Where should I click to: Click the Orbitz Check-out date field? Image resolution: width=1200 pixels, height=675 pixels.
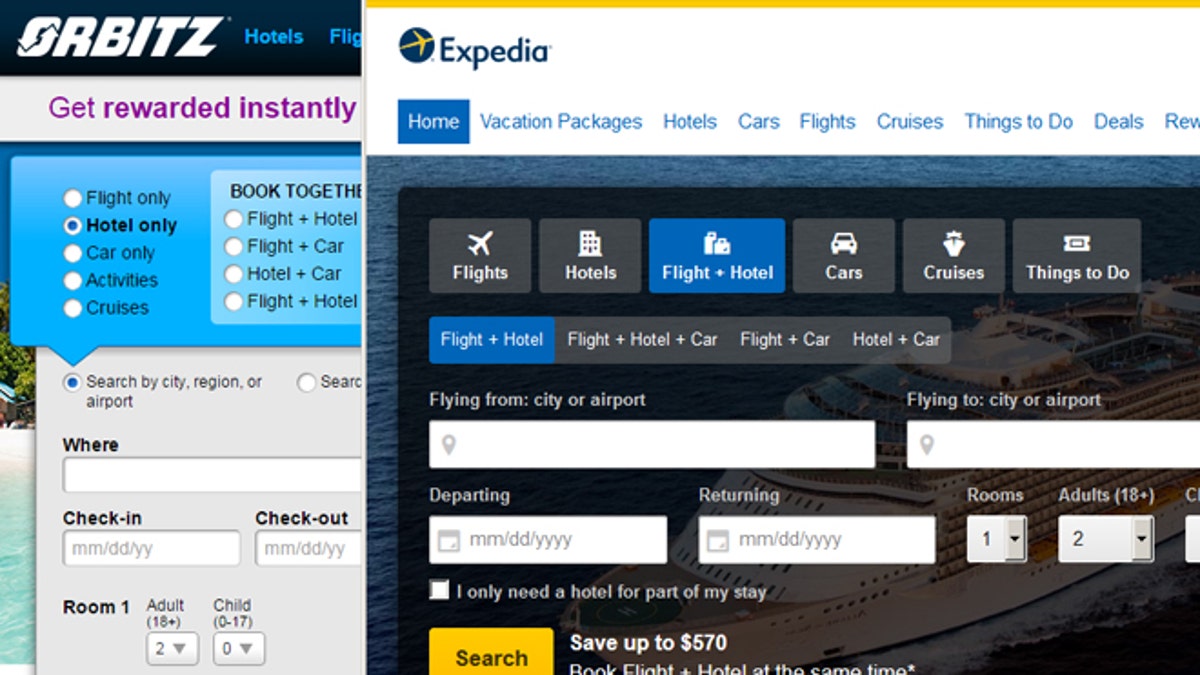(308, 548)
